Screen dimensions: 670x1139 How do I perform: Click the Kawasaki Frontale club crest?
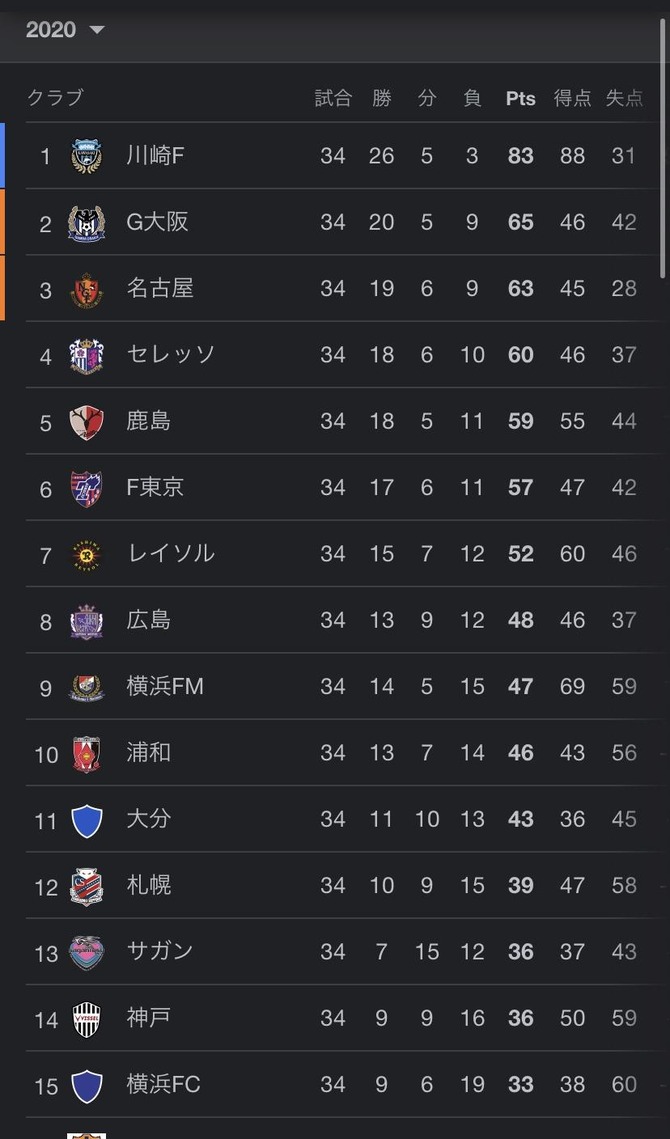coord(86,155)
